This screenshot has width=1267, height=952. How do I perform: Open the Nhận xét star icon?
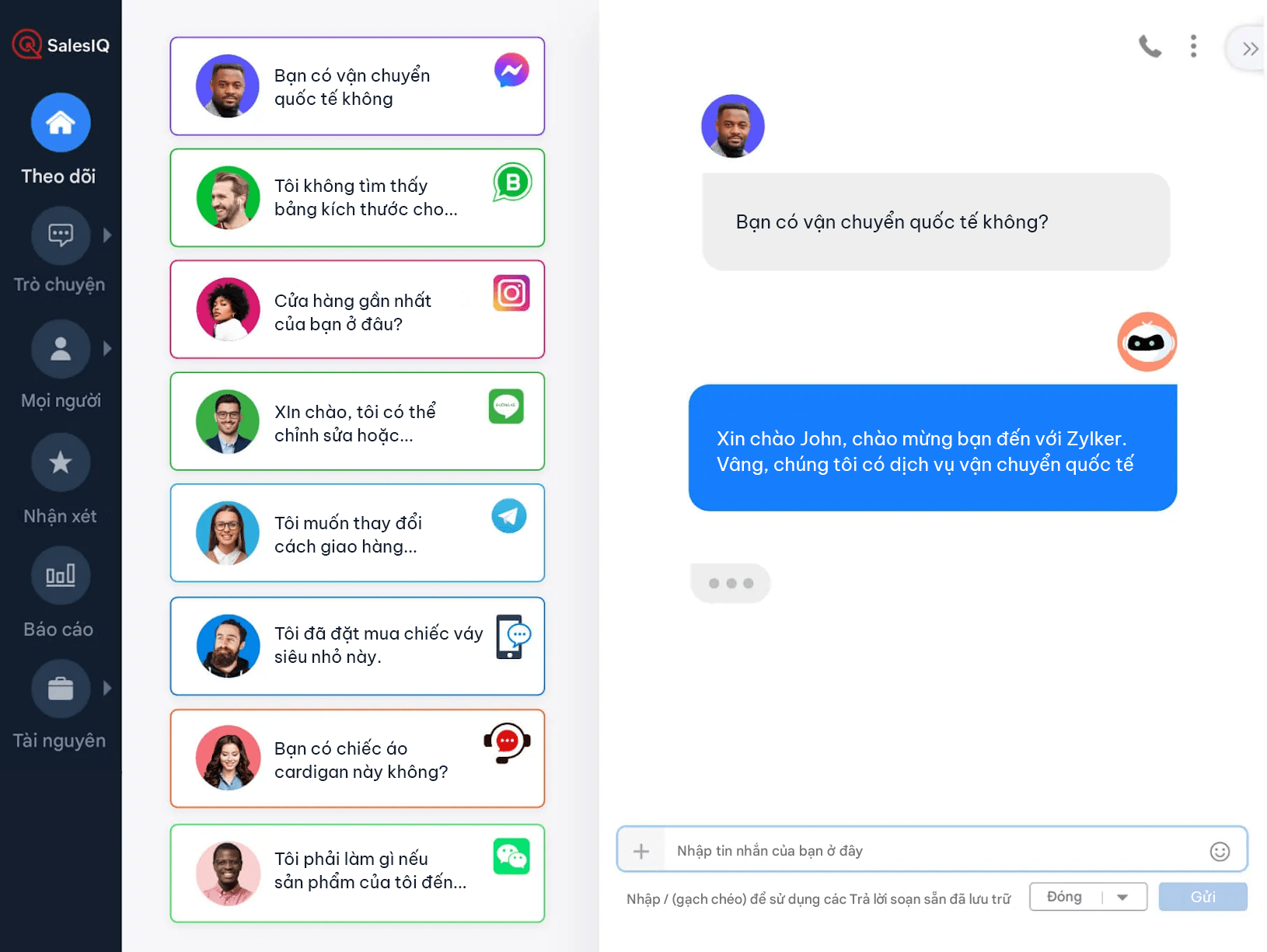pyautogui.click(x=61, y=462)
